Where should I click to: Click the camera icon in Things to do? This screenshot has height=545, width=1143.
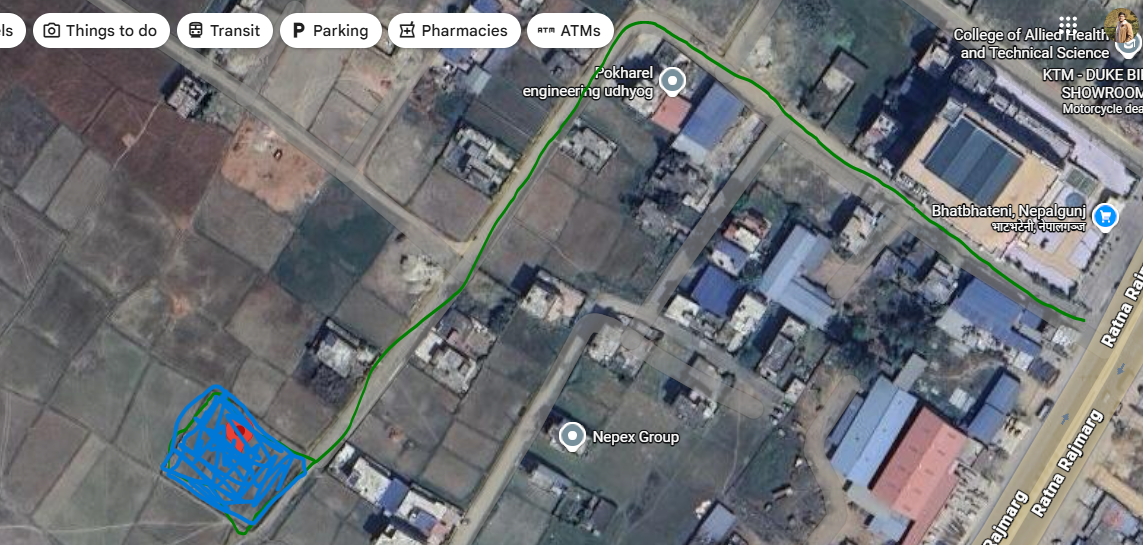[51, 31]
